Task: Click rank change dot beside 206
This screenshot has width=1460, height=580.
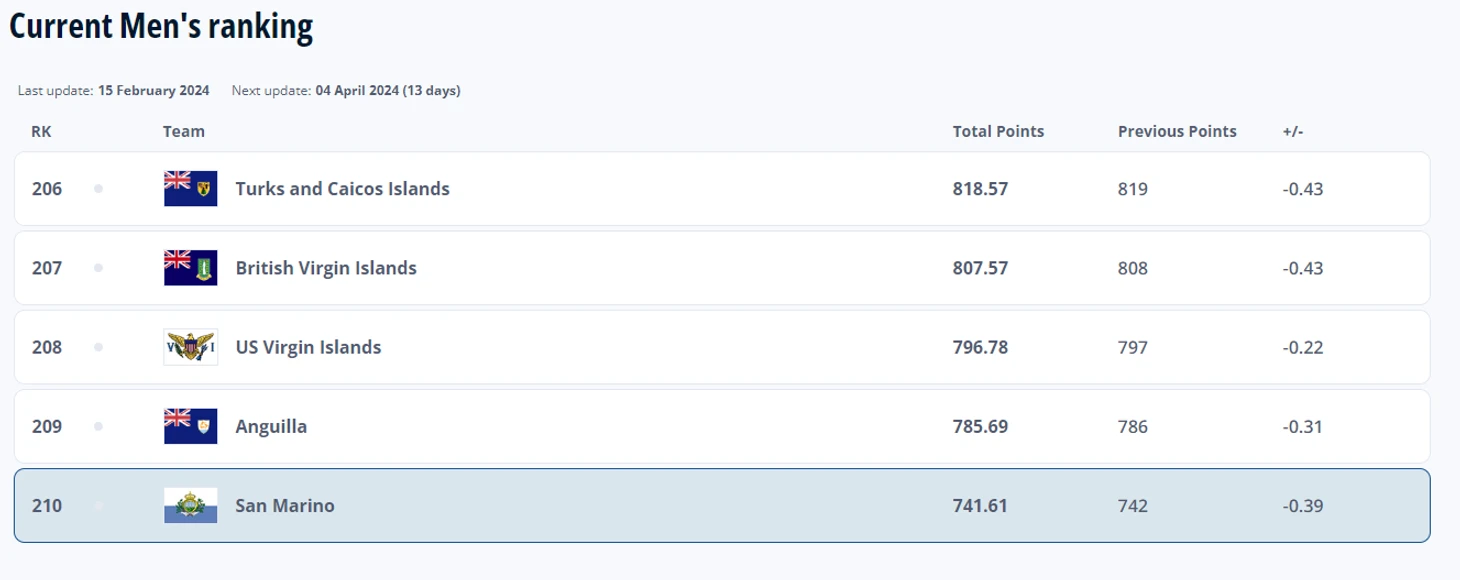Action: click(98, 188)
